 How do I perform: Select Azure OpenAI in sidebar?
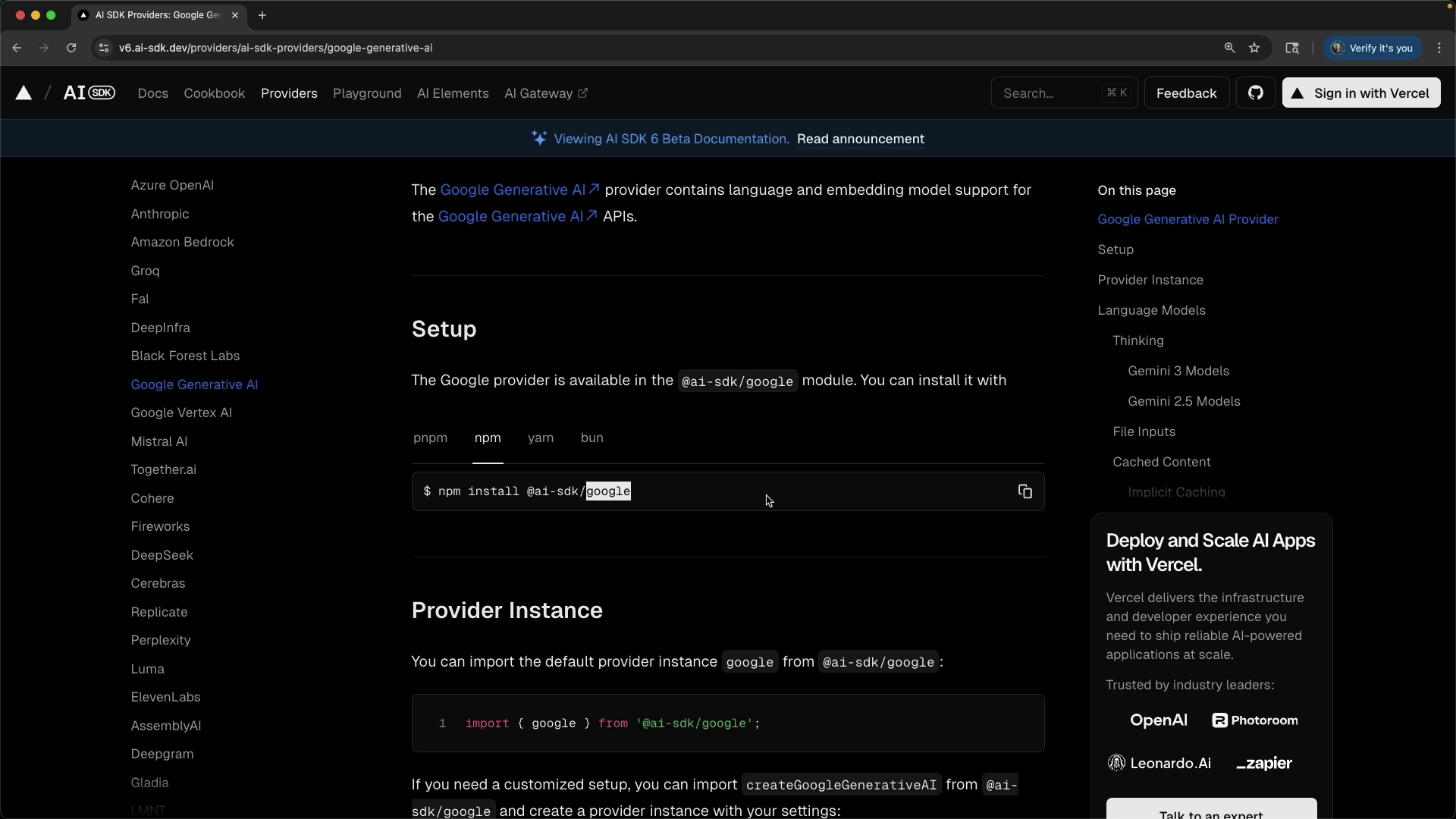coord(172,185)
